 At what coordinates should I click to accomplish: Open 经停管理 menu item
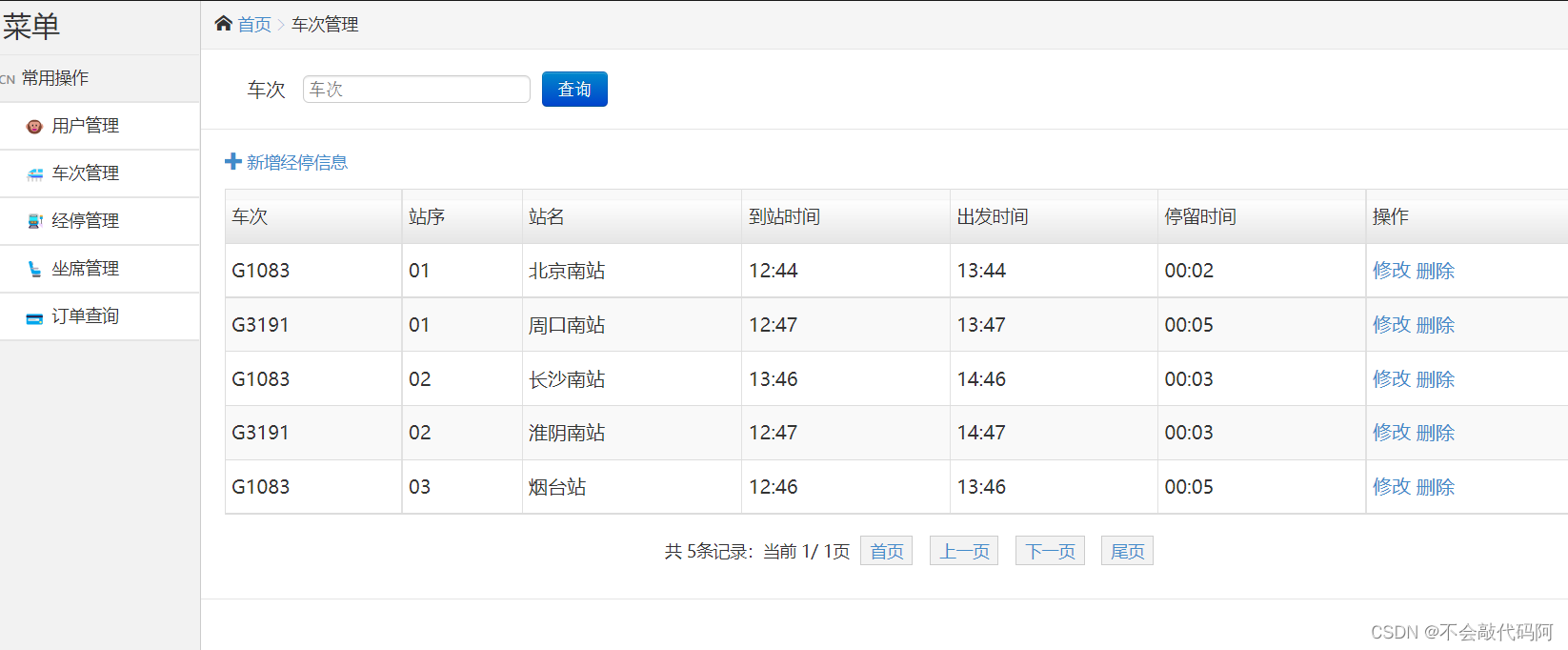tap(100, 221)
